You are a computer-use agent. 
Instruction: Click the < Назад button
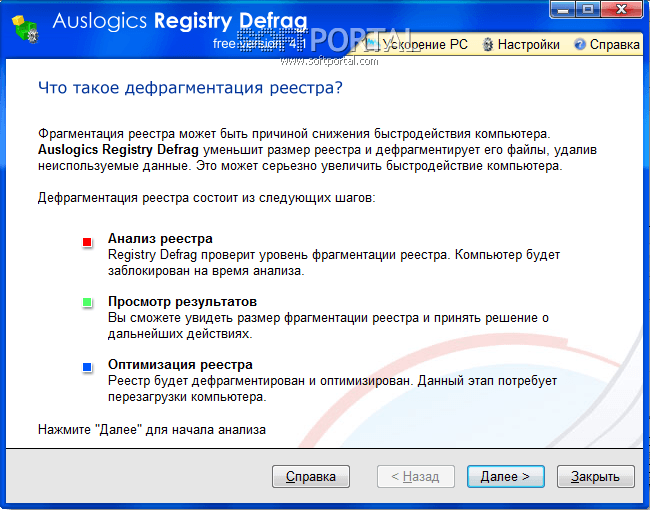tap(416, 476)
